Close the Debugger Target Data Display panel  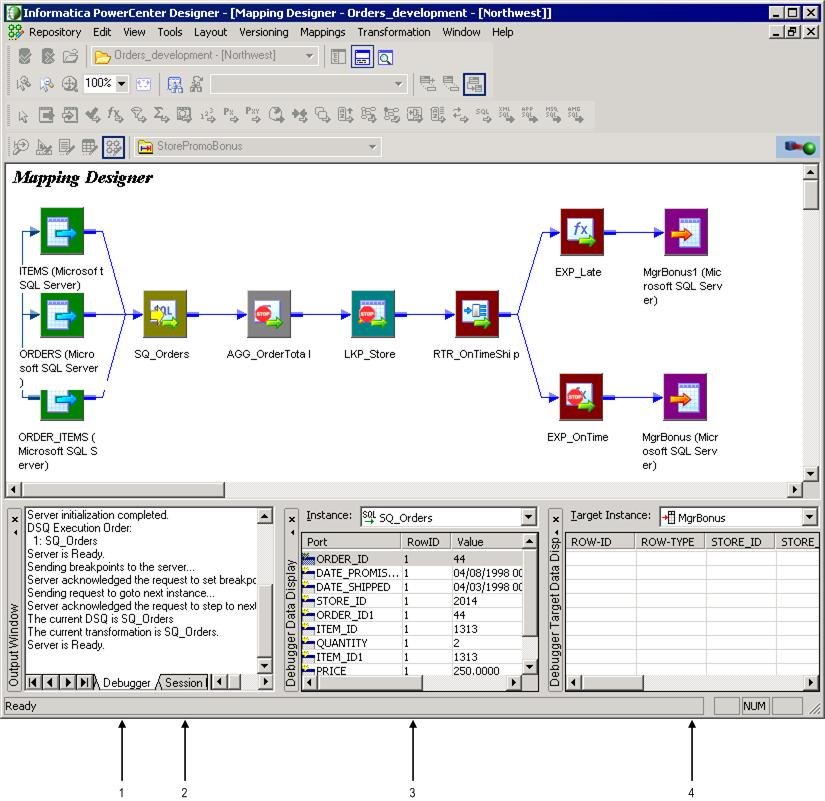[556, 519]
